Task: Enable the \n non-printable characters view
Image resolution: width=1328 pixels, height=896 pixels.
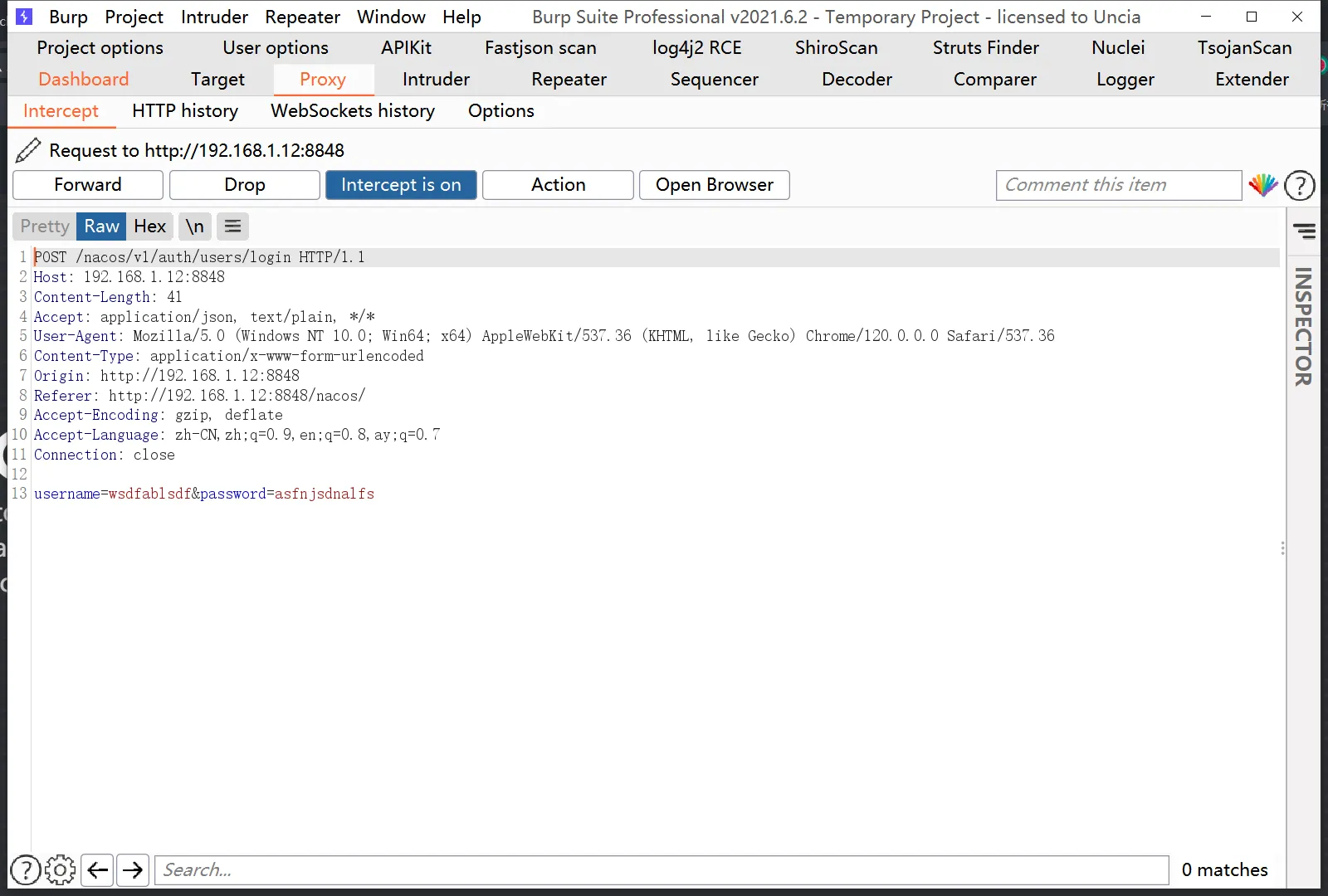Action: pyautogui.click(x=194, y=226)
